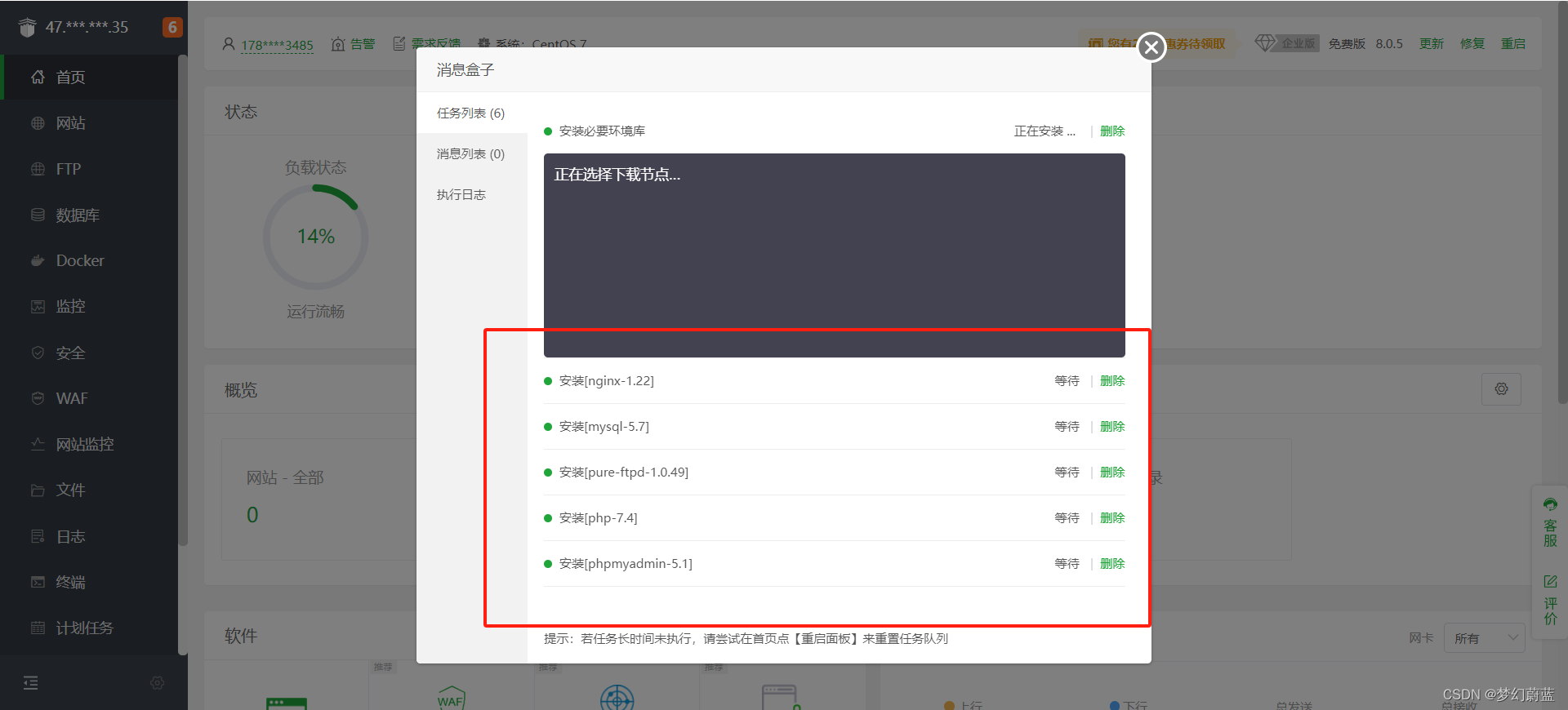This screenshot has width=1568, height=710.
Task: Delete the 安装[nginx-1.22] task
Action: coord(1112,380)
